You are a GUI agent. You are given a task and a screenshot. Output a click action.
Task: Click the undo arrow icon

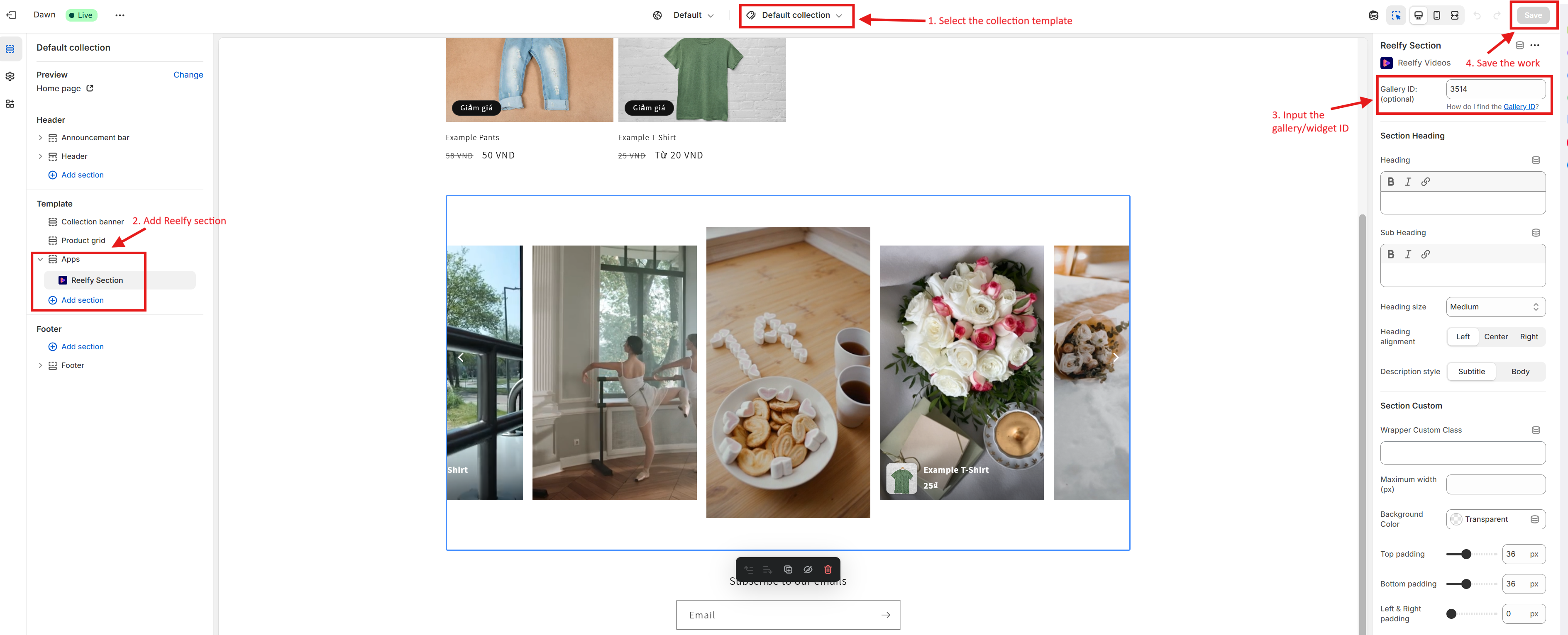[1477, 15]
